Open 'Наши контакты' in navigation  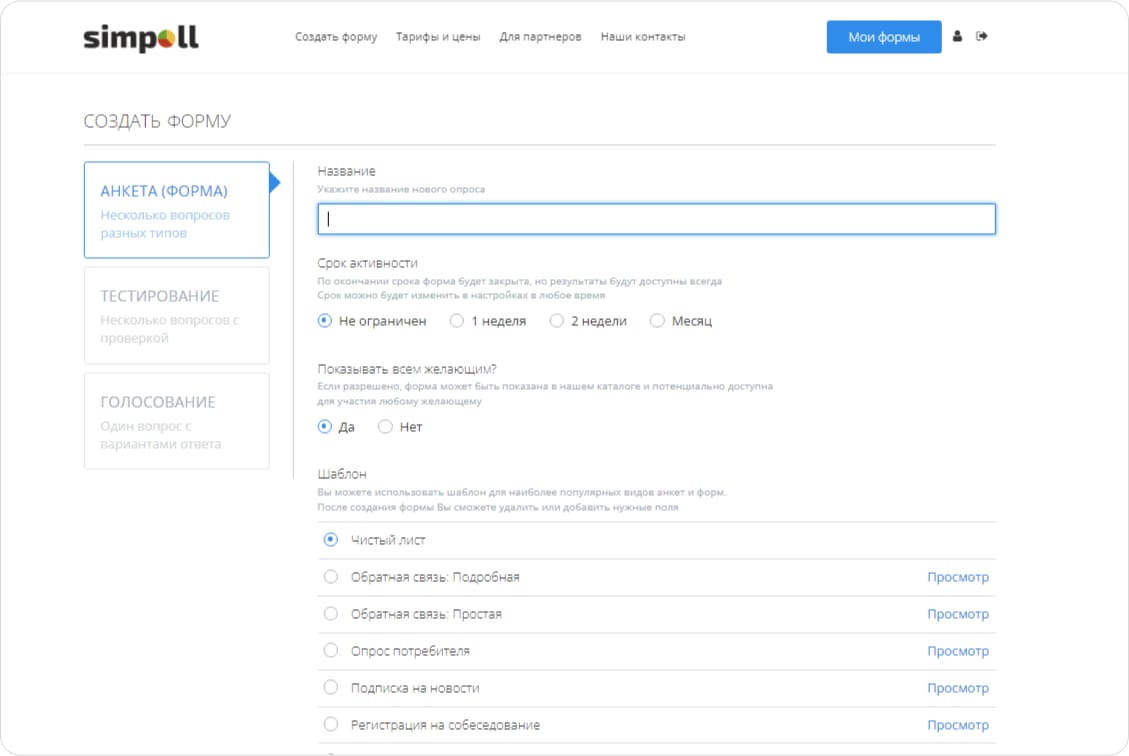(x=643, y=37)
